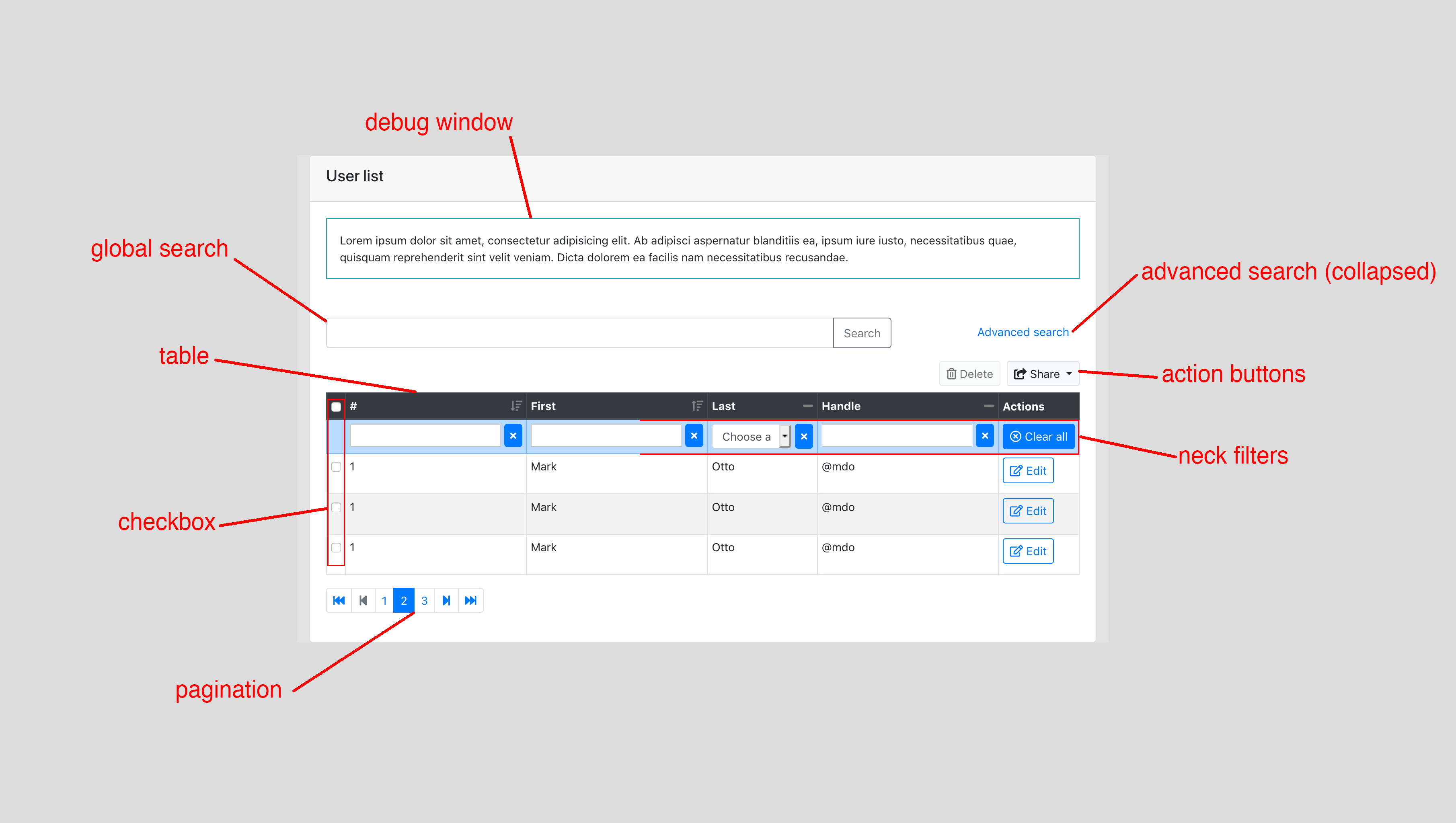
Task: Click the Search button
Action: pyautogui.click(x=861, y=333)
